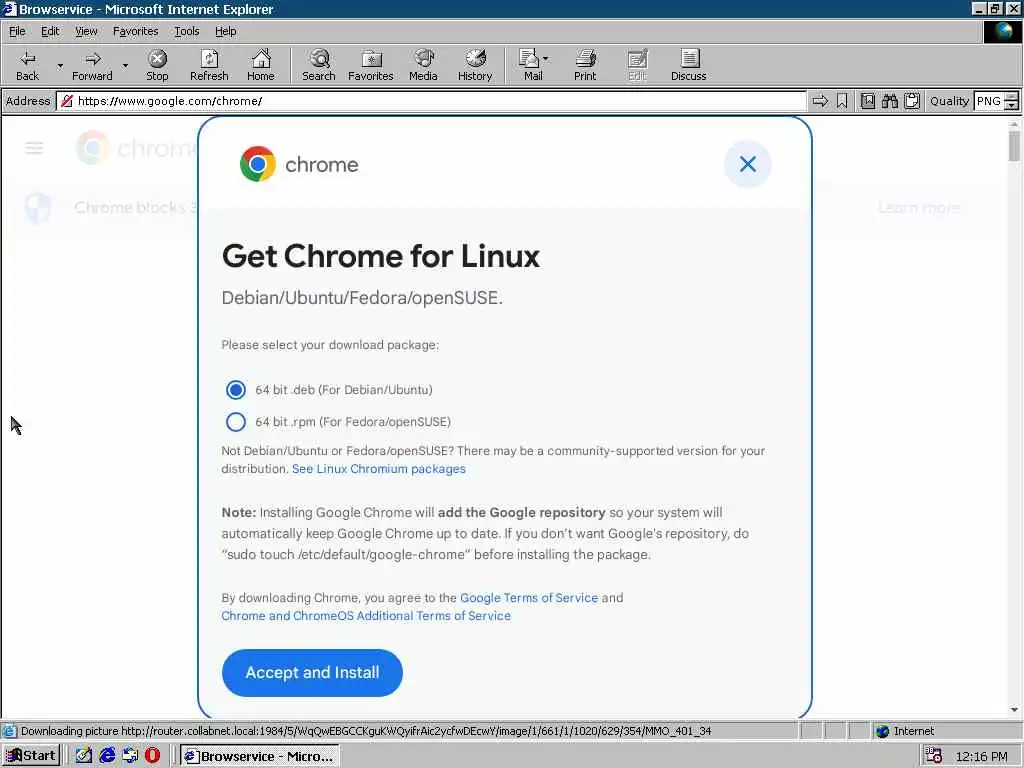Viewport: 1024px width, 768px height.
Task: Open the Discuss toolbar button
Action: point(689,65)
